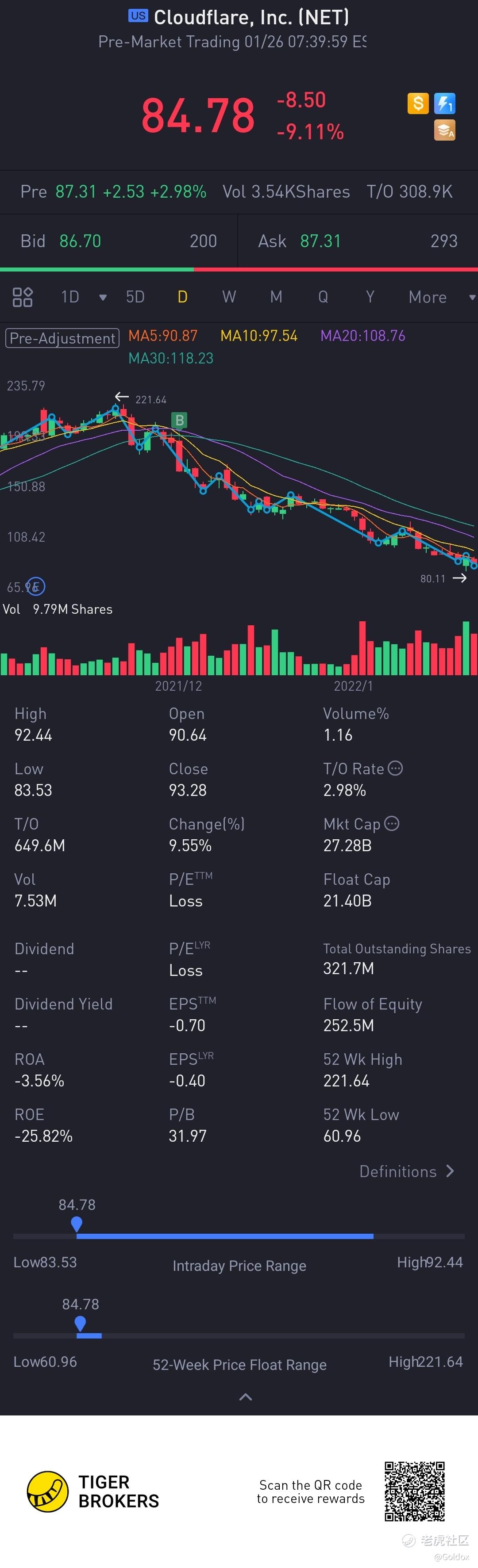Screen dimensions: 478x1568
Task: Tap the Flow of Equity 252.5M stat
Action: coord(373,1015)
